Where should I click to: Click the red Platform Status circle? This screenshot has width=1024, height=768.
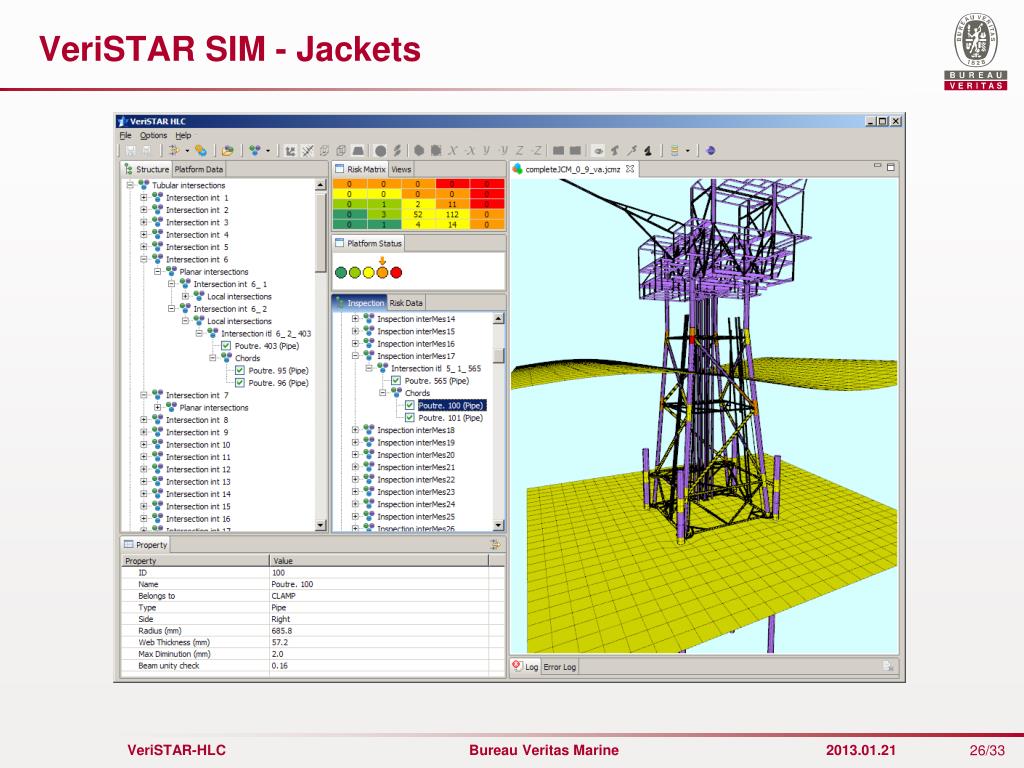click(x=396, y=272)
